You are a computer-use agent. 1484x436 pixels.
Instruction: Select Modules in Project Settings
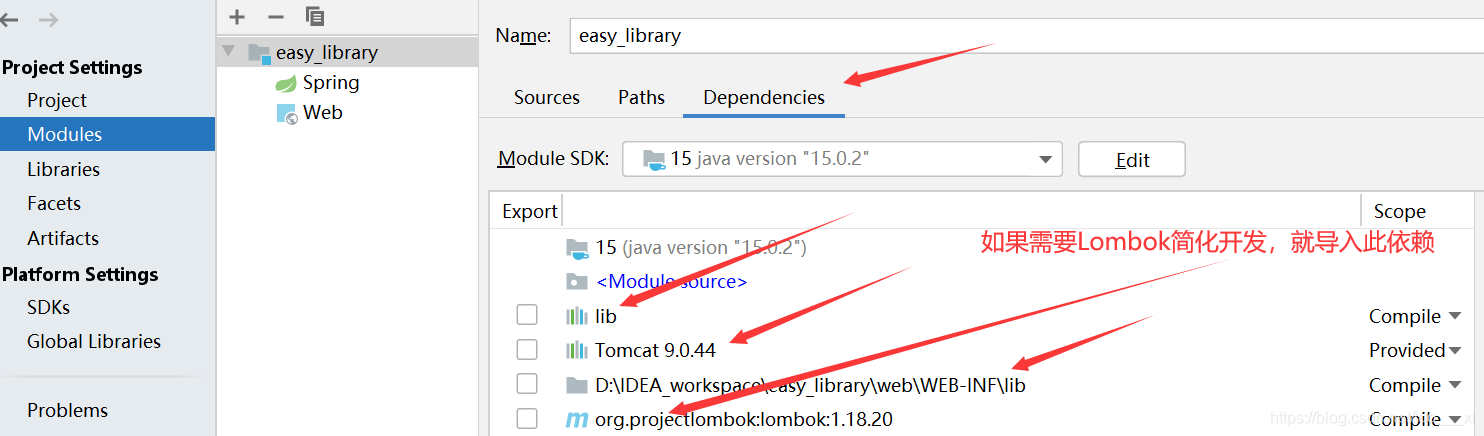pyautogui.click(x=107, y=134)
